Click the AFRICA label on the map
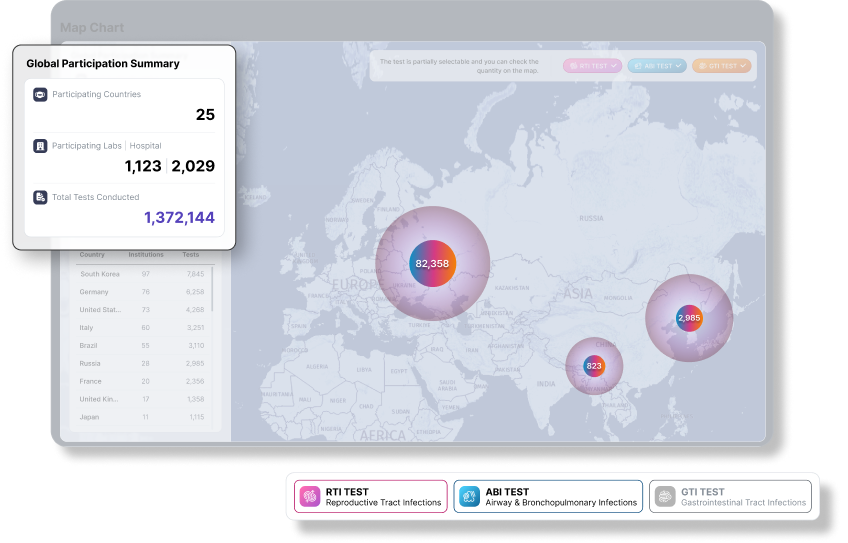Viewport: 848px width, 543px height. 382,435
